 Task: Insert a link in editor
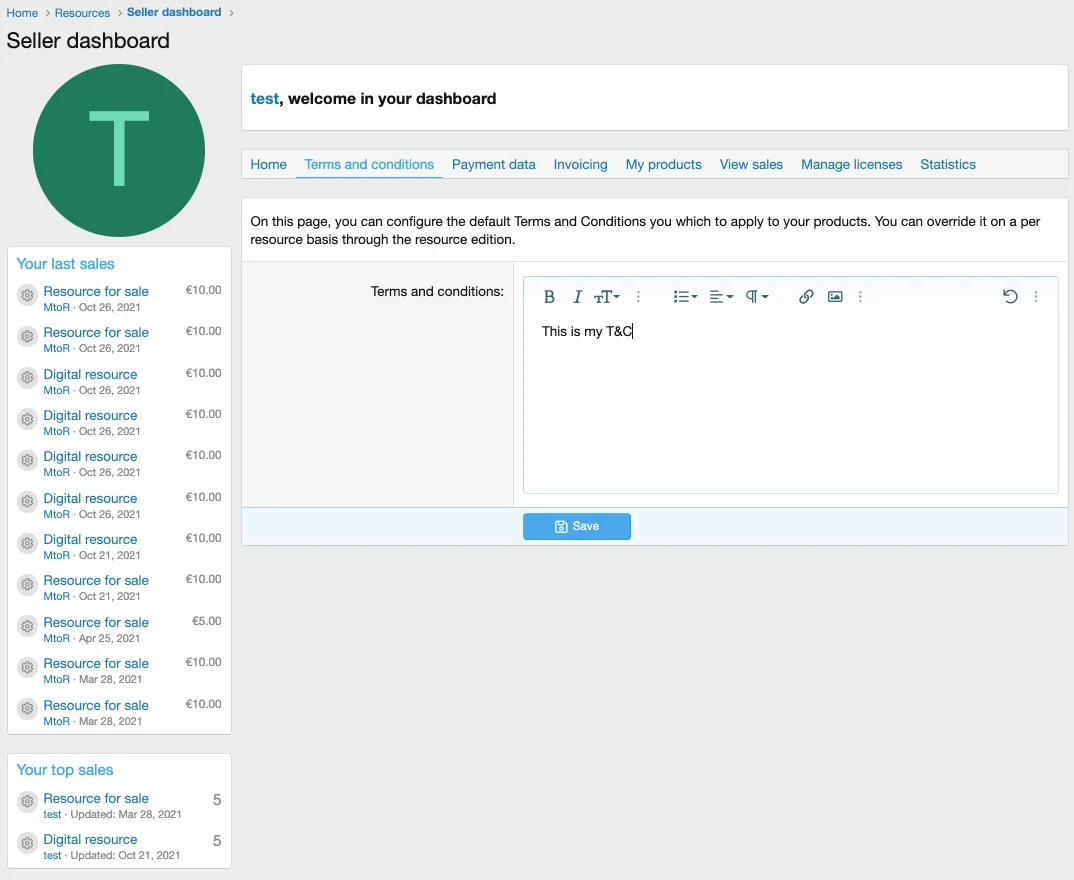tap(806, 297)
